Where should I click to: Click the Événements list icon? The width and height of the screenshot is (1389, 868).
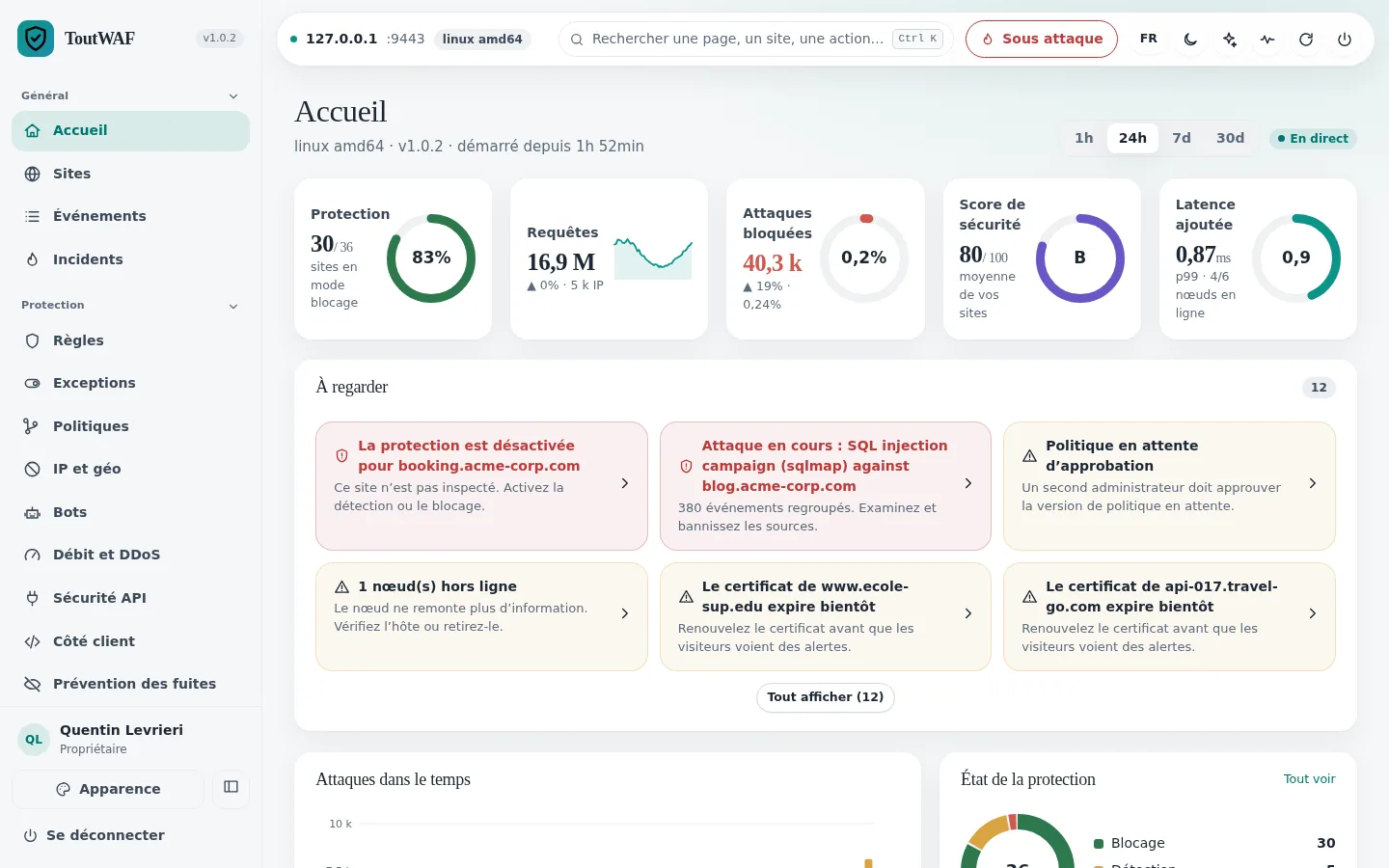(32, 216)
